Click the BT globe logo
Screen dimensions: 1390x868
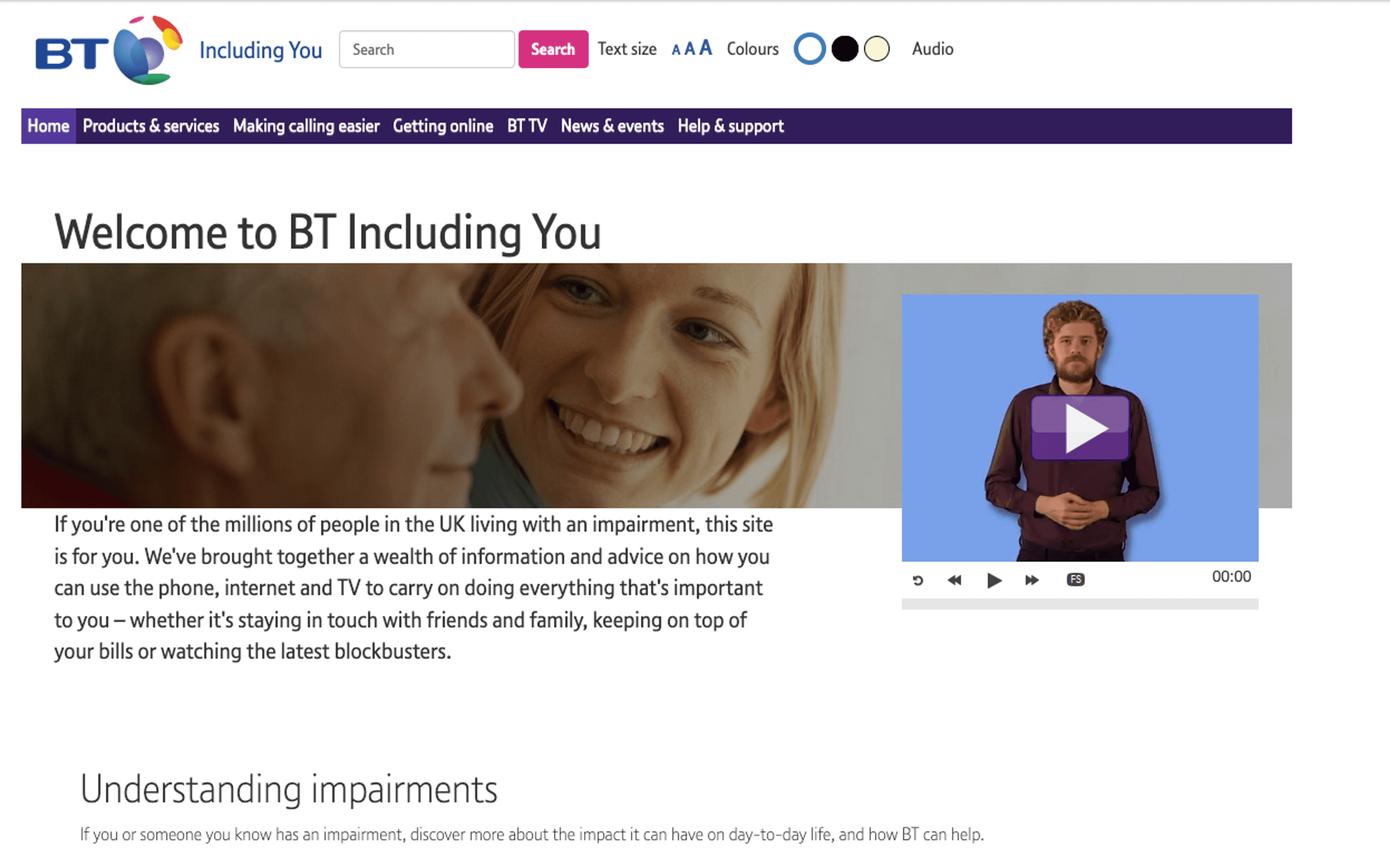(109, 50)
